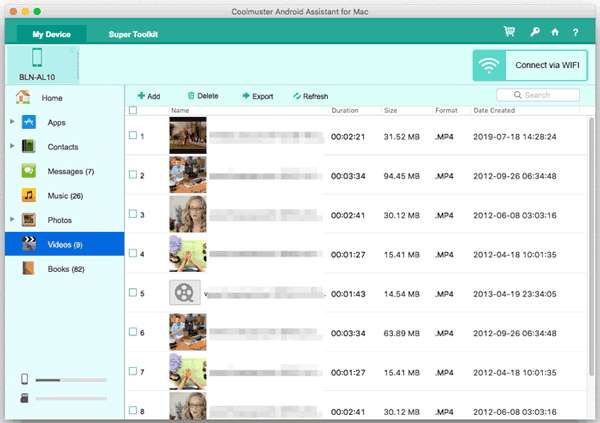Open thumbnail of video 1
The height and width of the screenshot is (423, 600).
[188, 136]
